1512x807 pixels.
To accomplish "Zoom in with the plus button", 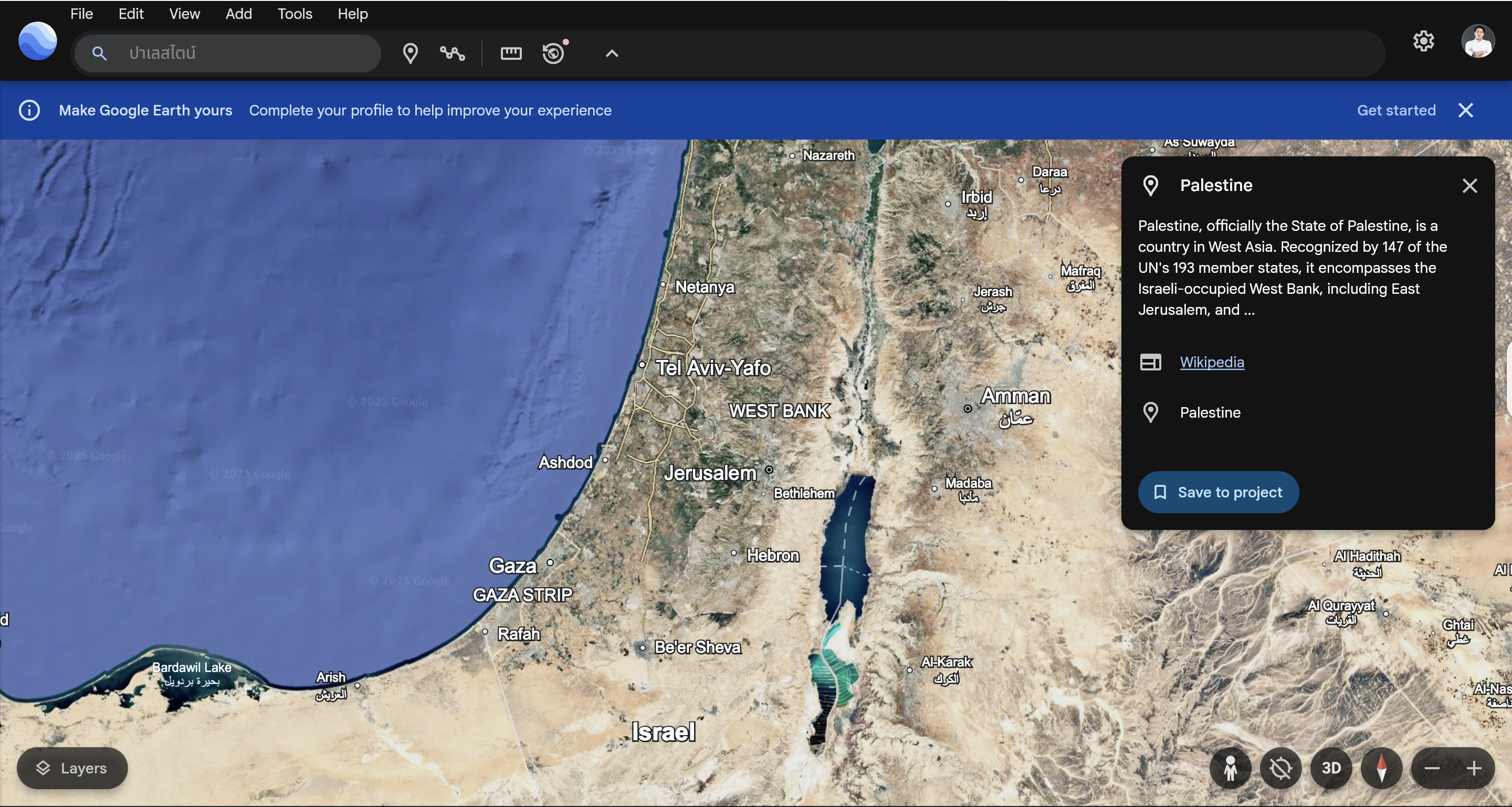I will pos(1473,768).
